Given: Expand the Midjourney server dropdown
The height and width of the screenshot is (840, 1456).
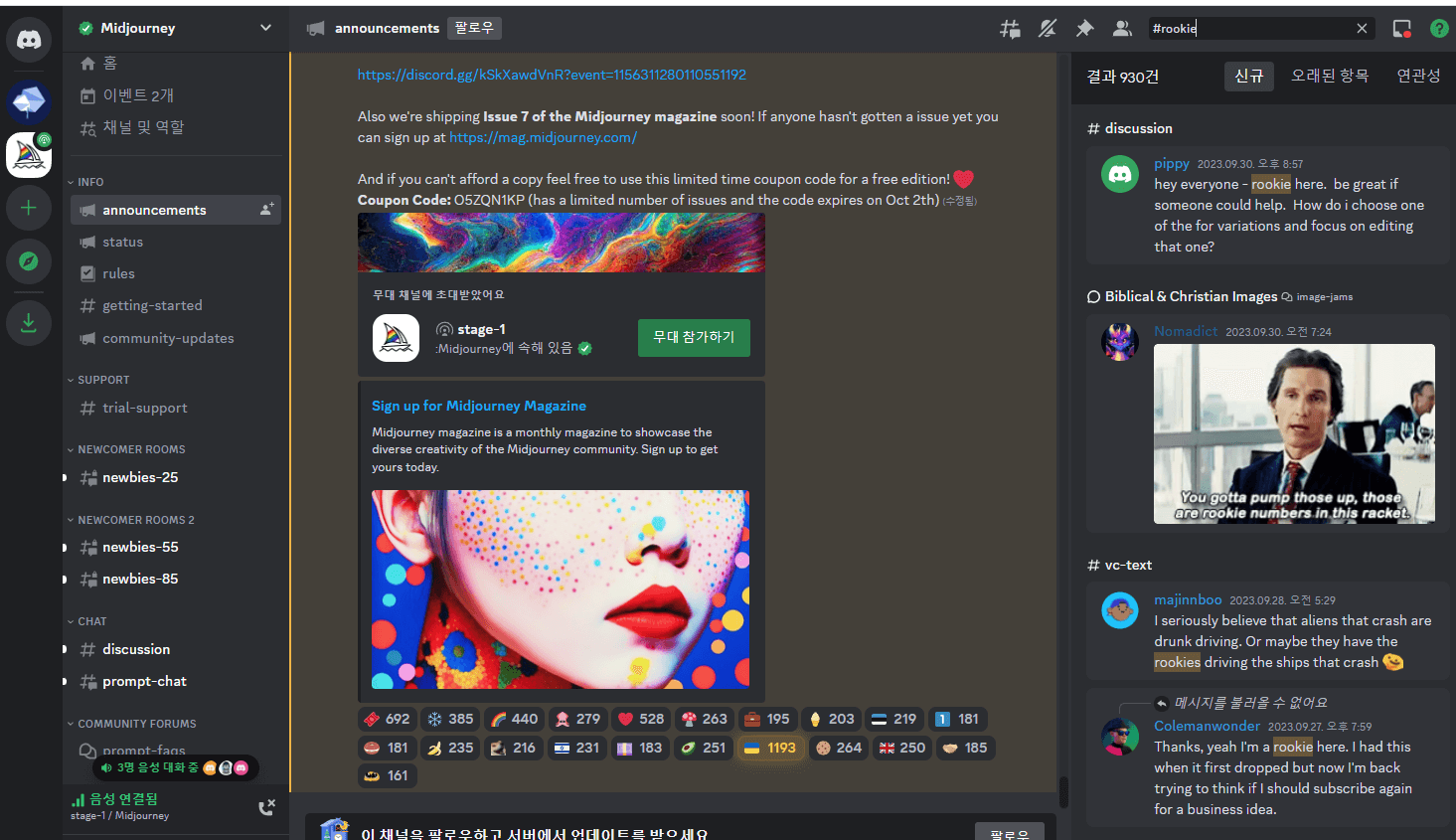Looking at the screenshot, I should click(265, 28).
